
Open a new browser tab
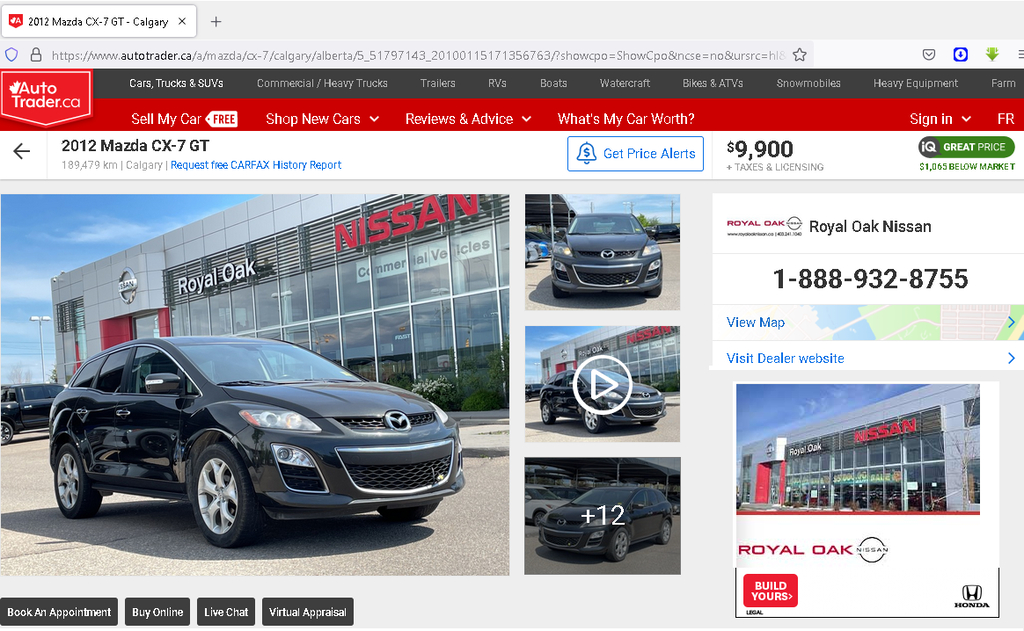tap(216, 22)
